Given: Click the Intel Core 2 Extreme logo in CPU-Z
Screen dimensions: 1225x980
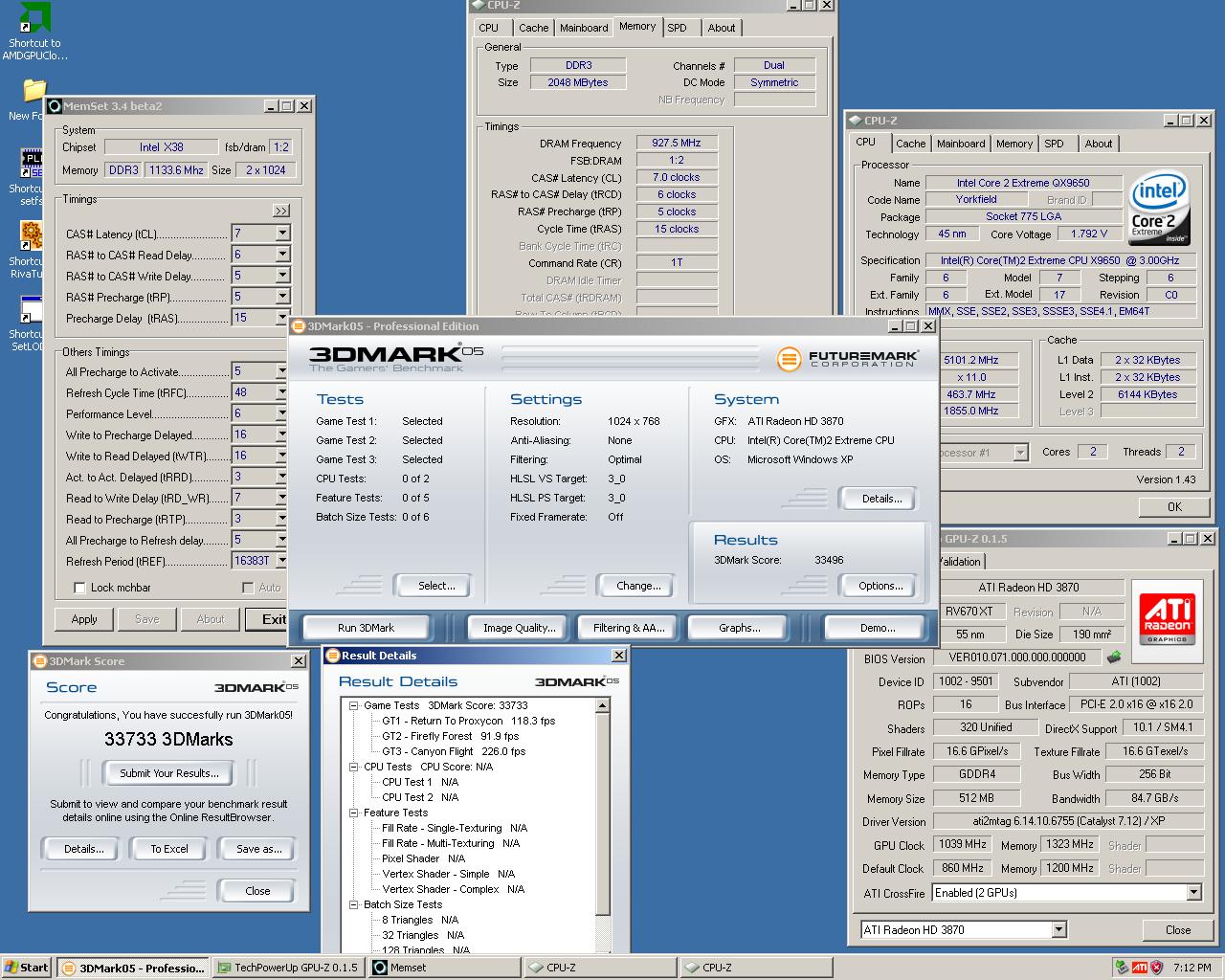Looking at the screenshot, I should [x=1159, y=209].
